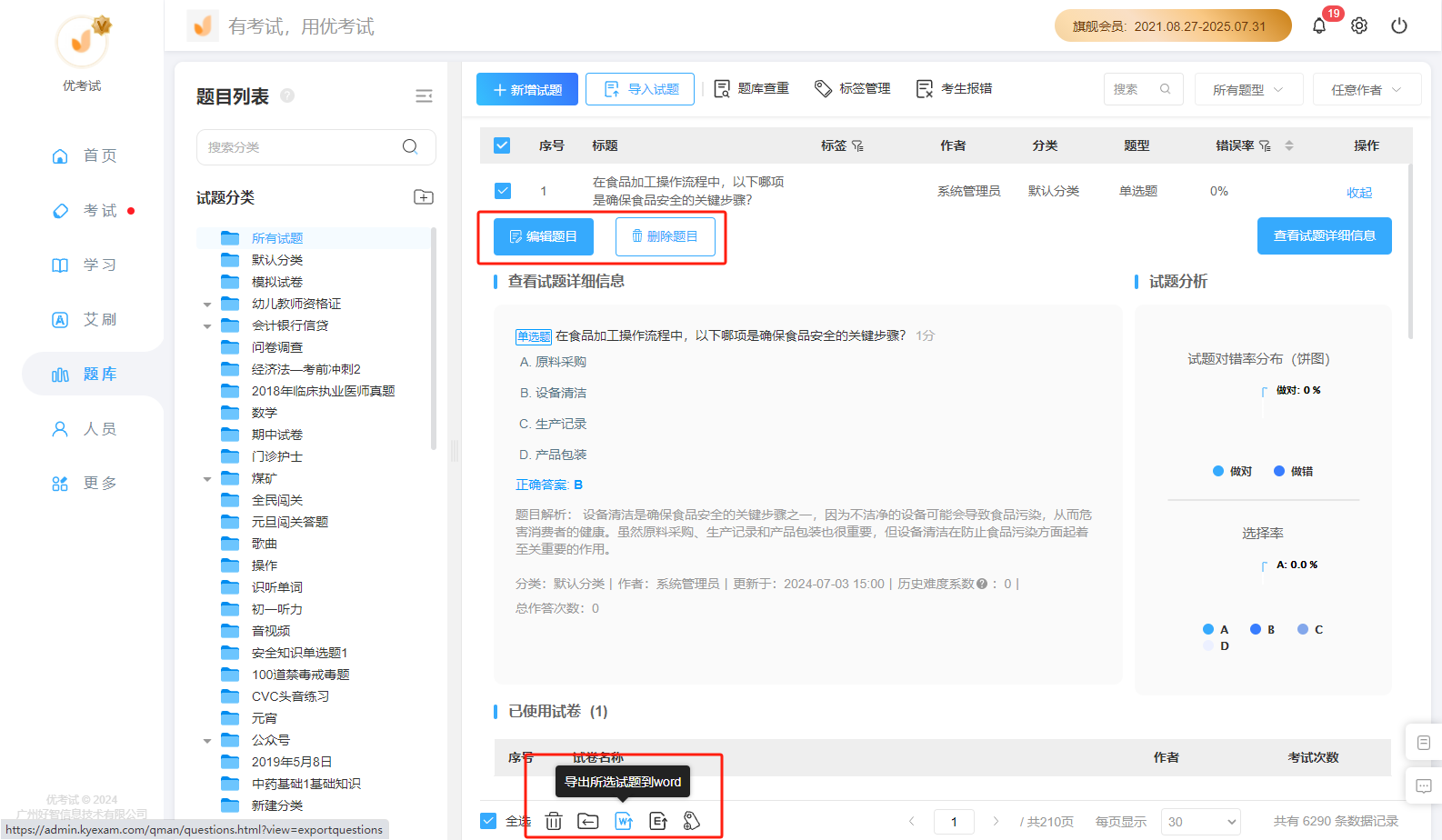The width and height of the screenshot is (1442, 840).
Task: Open 艾刷 in sidebar
Action: [84, 319]
